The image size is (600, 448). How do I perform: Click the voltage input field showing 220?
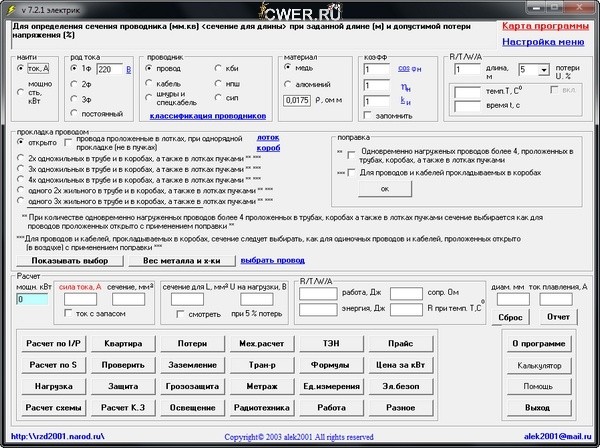[109, 68]
